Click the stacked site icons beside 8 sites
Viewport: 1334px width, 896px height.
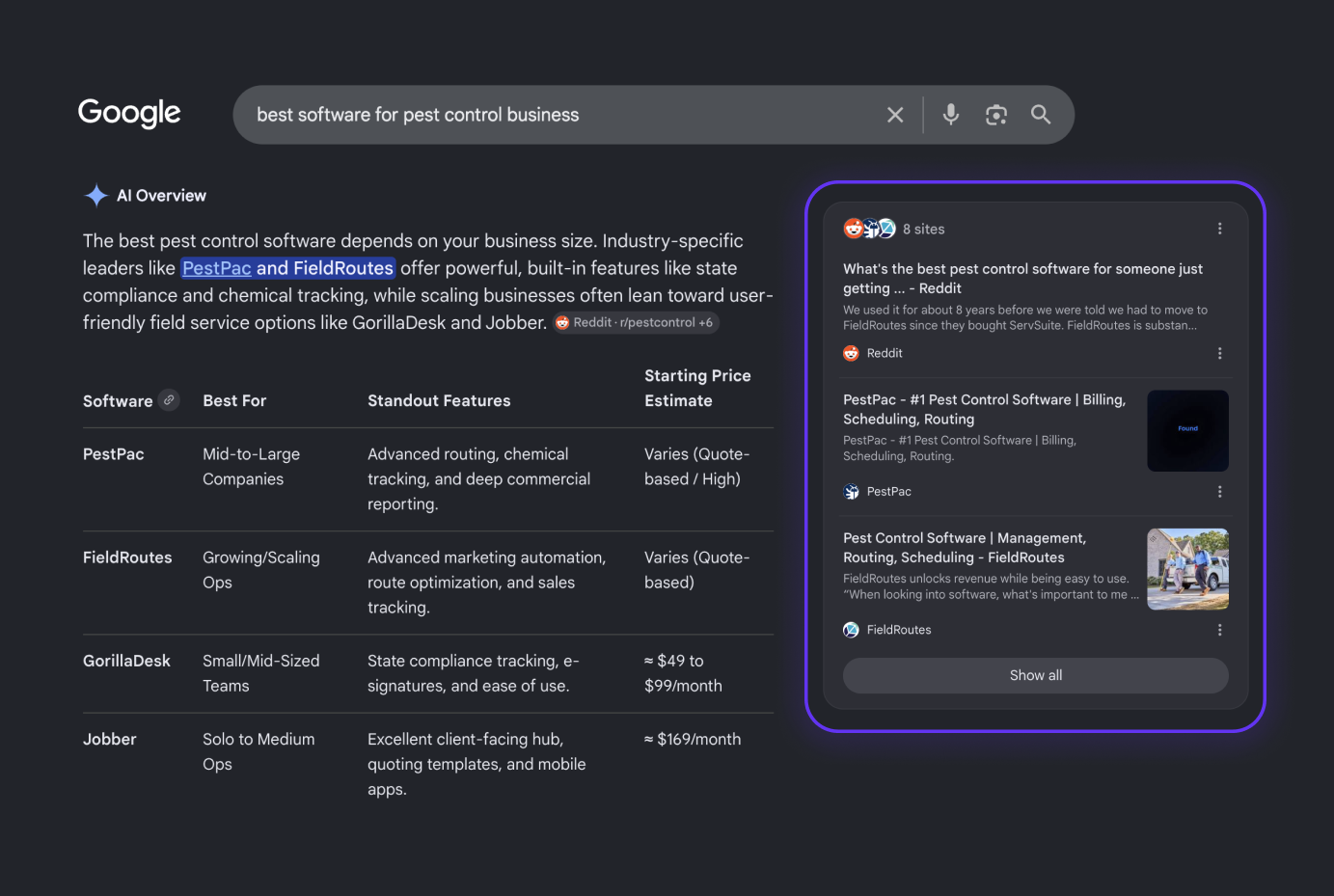pyautogui.click(x=870, y=229)
